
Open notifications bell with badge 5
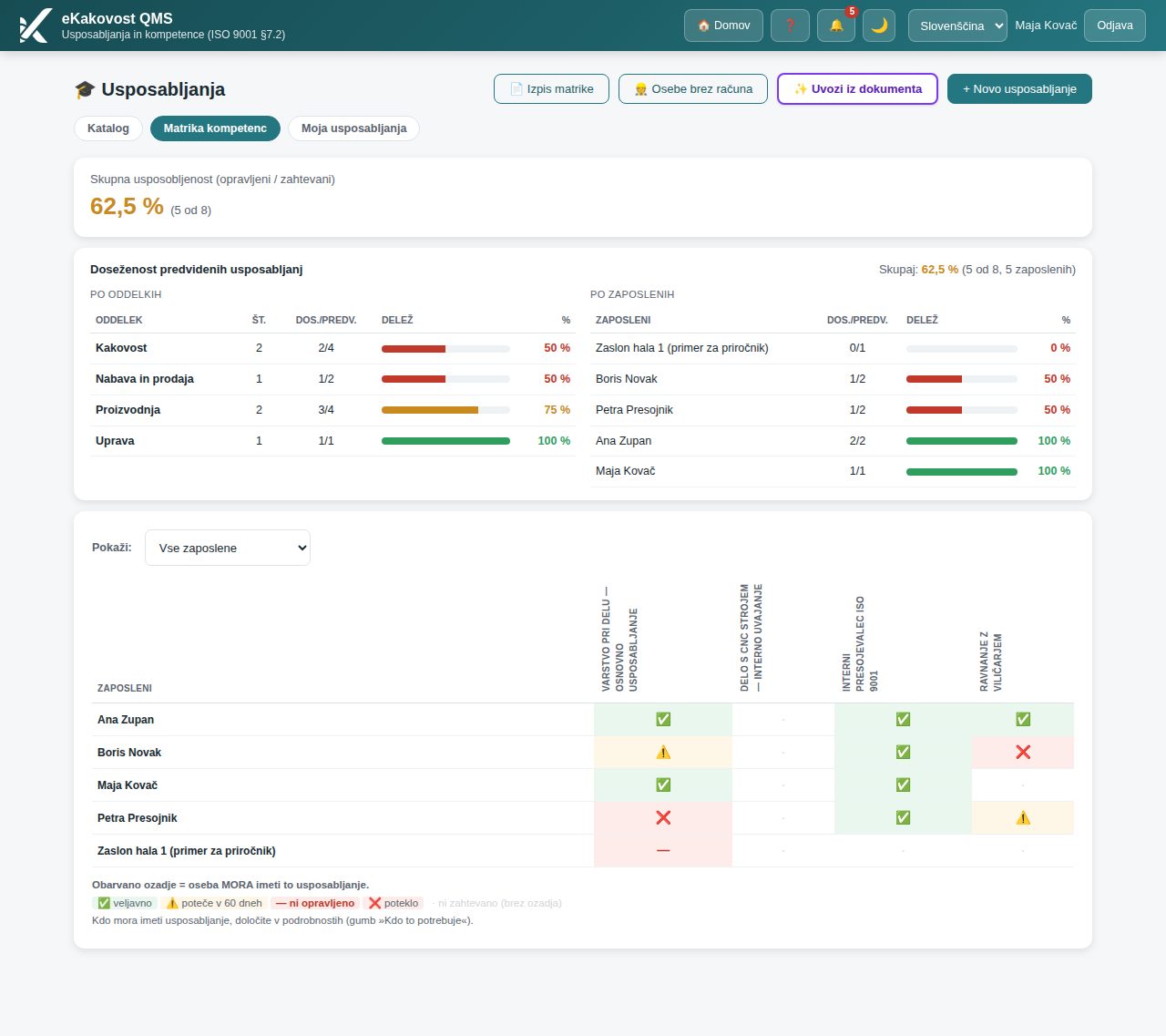coord(836,26)
